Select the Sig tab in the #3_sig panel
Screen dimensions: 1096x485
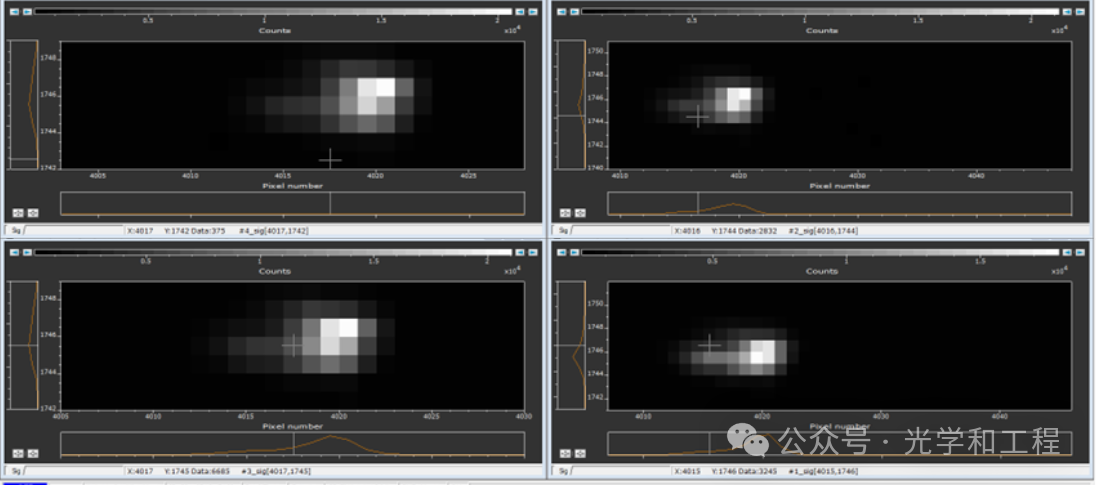pos(14,470)
